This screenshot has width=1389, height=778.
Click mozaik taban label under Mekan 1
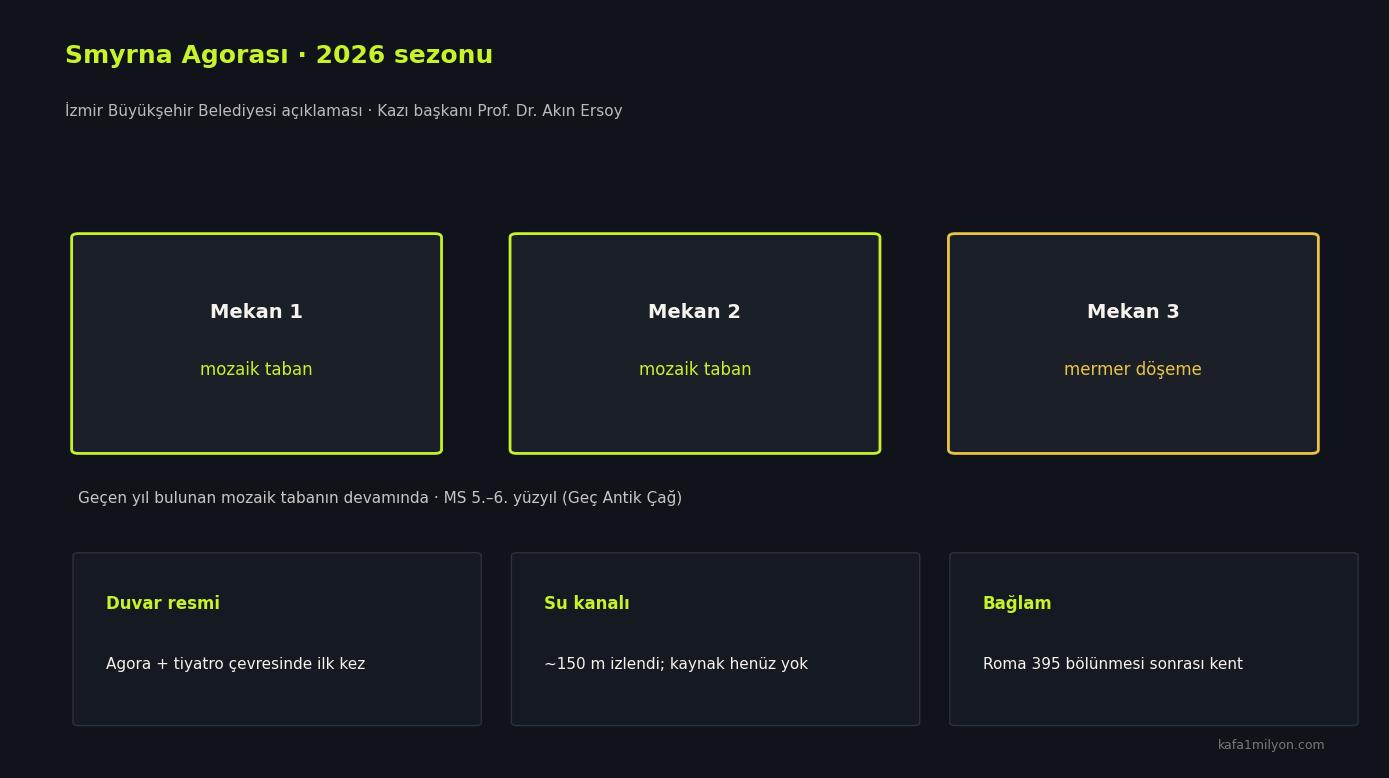pyautogui.click(x=256, y=370)
